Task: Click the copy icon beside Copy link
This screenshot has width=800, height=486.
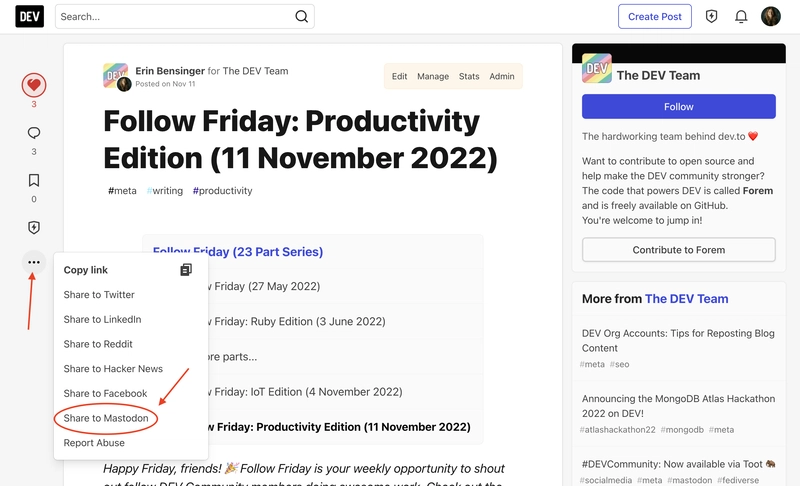Action: pos(186,270)
